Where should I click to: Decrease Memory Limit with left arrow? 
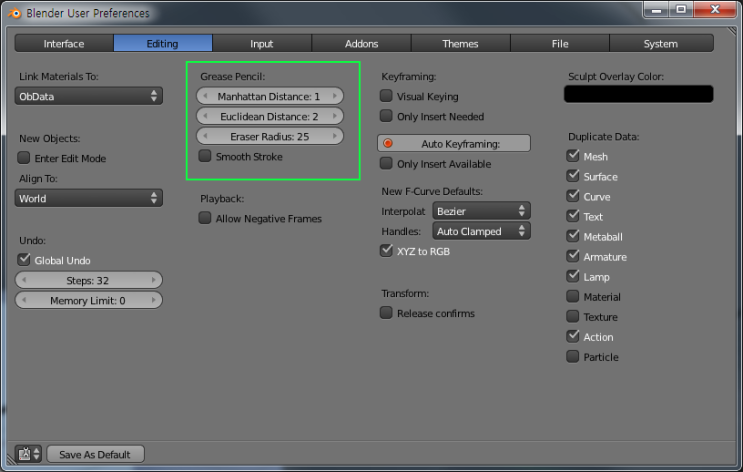coord(24,300)
